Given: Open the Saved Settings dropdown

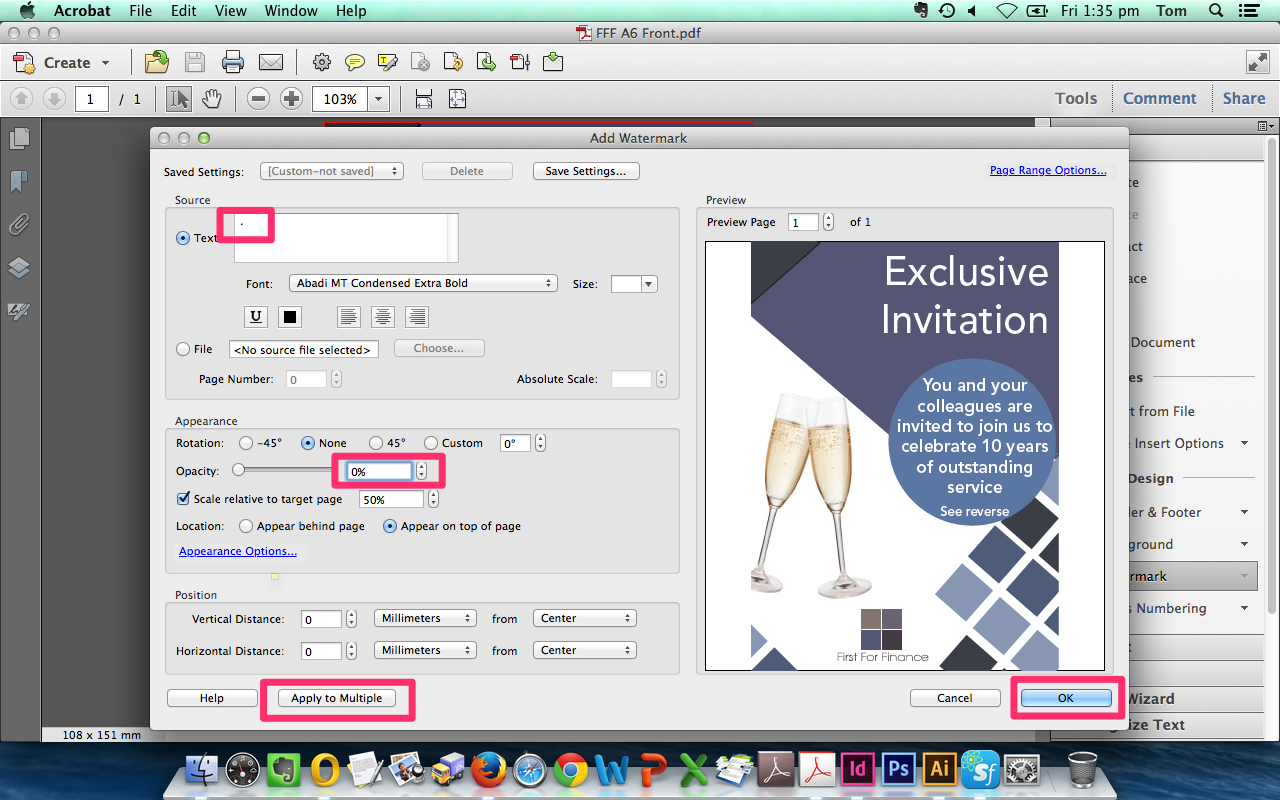Looking at the screenshot, I should pos(331,170).
